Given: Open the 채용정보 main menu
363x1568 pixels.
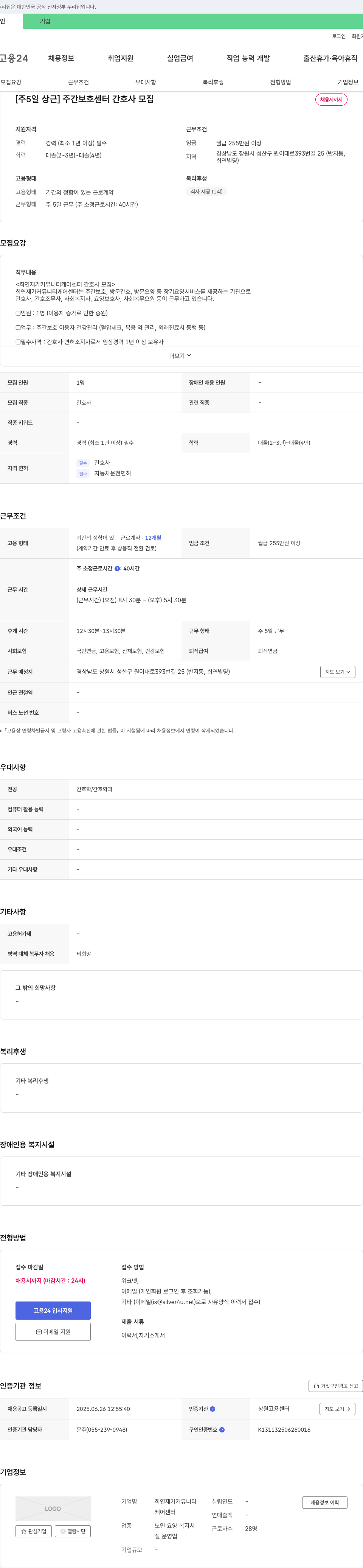Looking at the screenshot, I should pyautogui.click(x=61, y=58).
